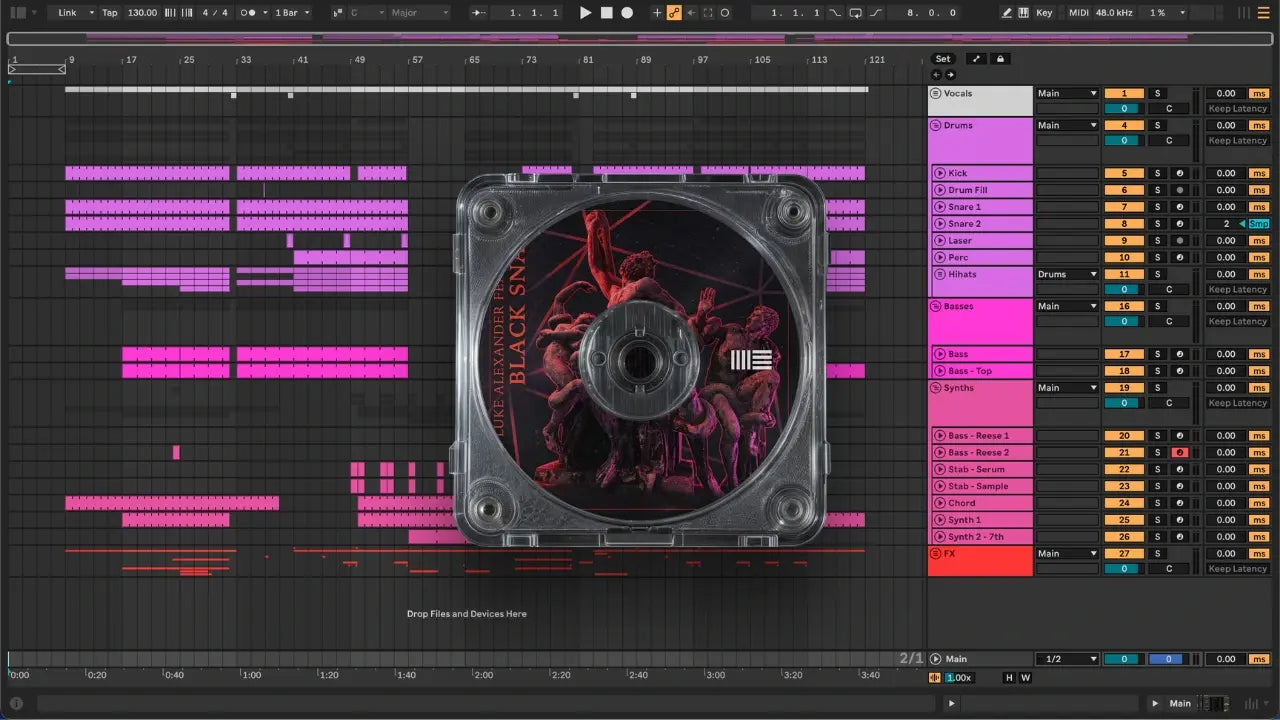This screenshot has height=720, width=1280.
Task: Click the H button beside Main track
Action: 1009,678
